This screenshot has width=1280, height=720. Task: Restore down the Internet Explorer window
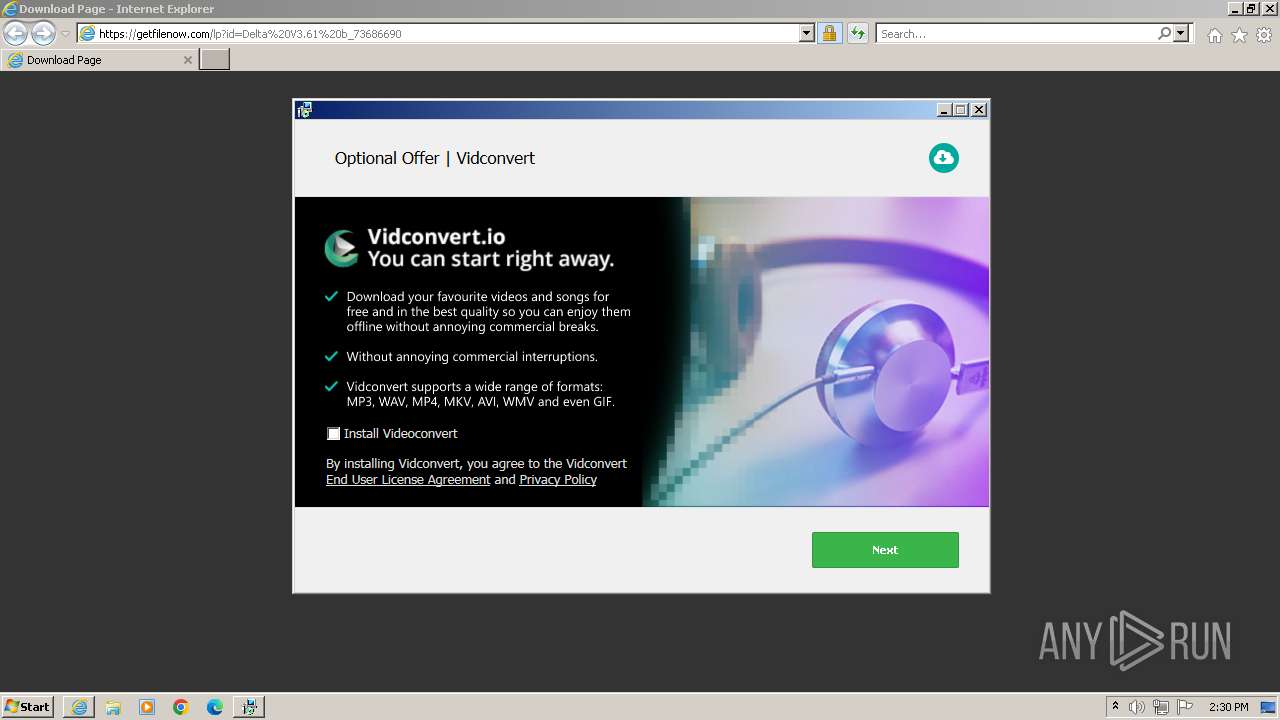click(x=1251, y=9)
